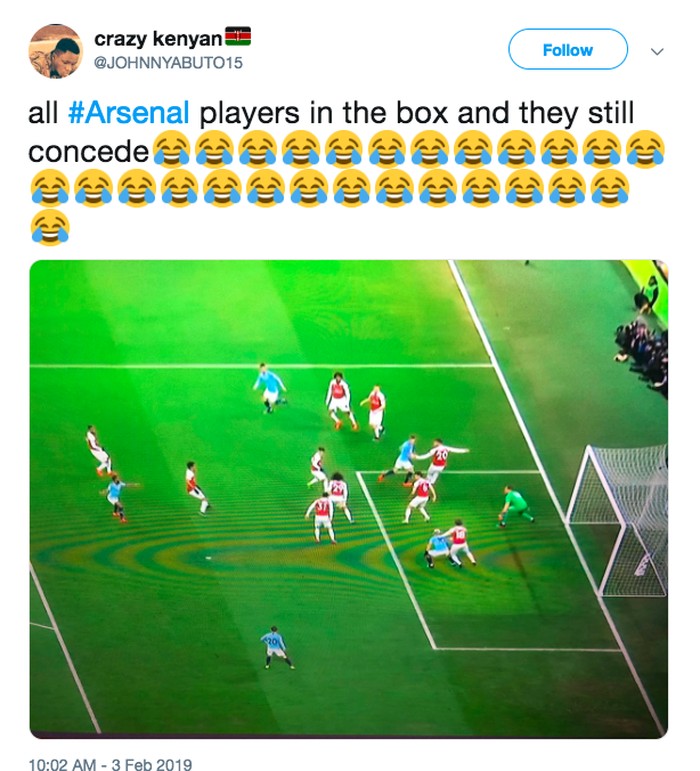Click the last laughing emoji on the "concede" line
The height and width of the screenshot is (771, 700).
(x=646, y=151)
